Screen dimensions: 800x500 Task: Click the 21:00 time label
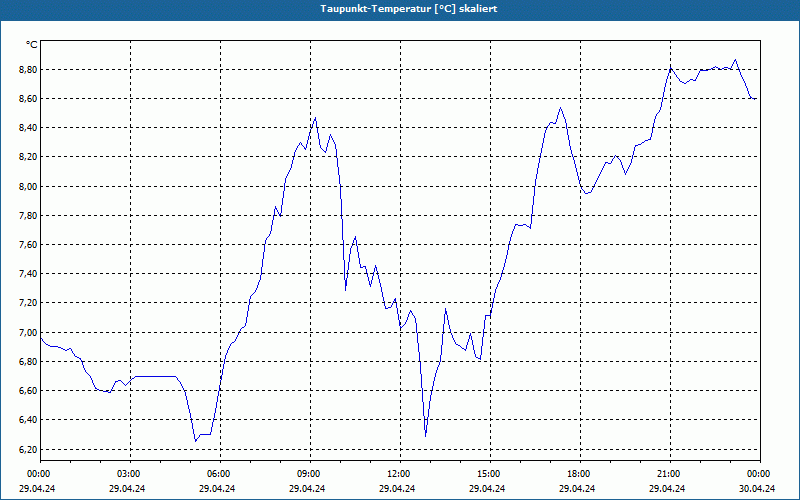click(670, 474)
